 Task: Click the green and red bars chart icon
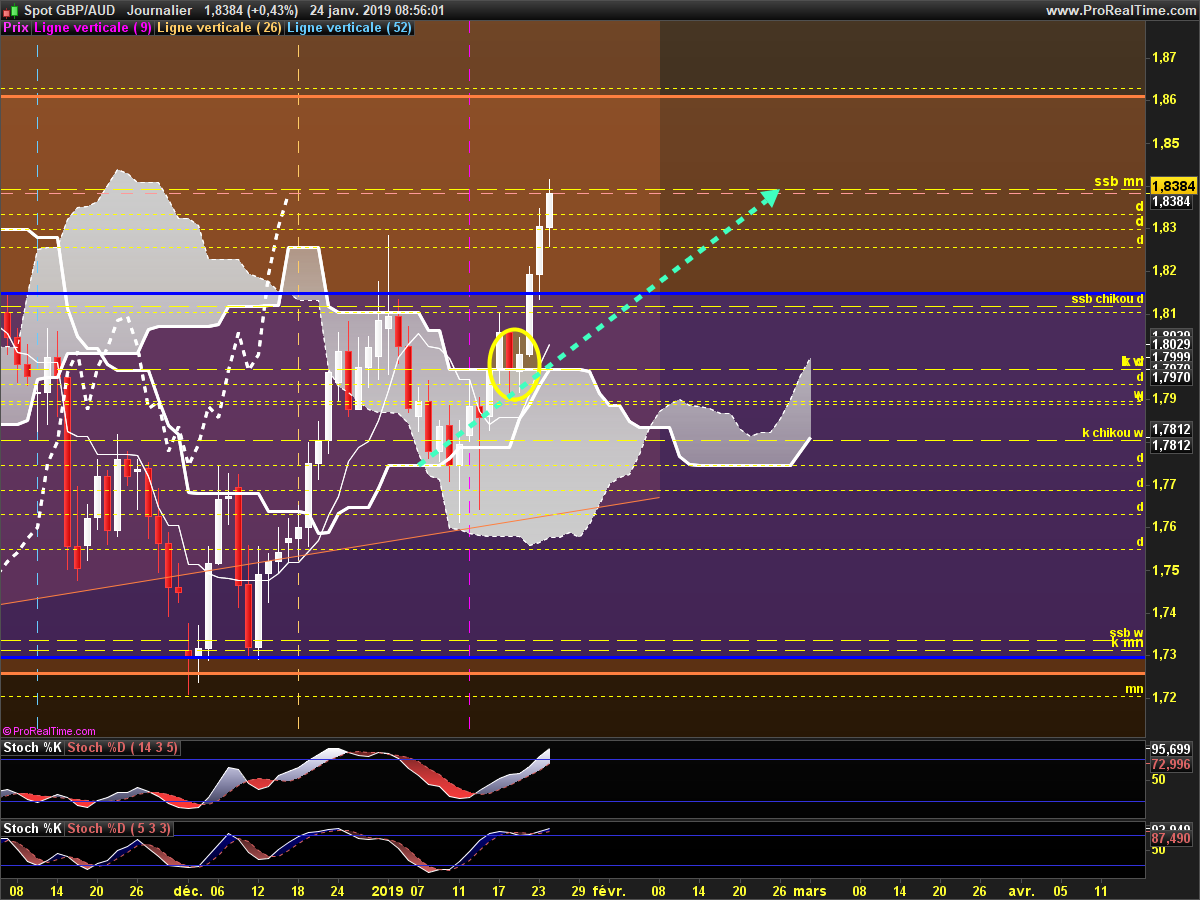(12, 10)
